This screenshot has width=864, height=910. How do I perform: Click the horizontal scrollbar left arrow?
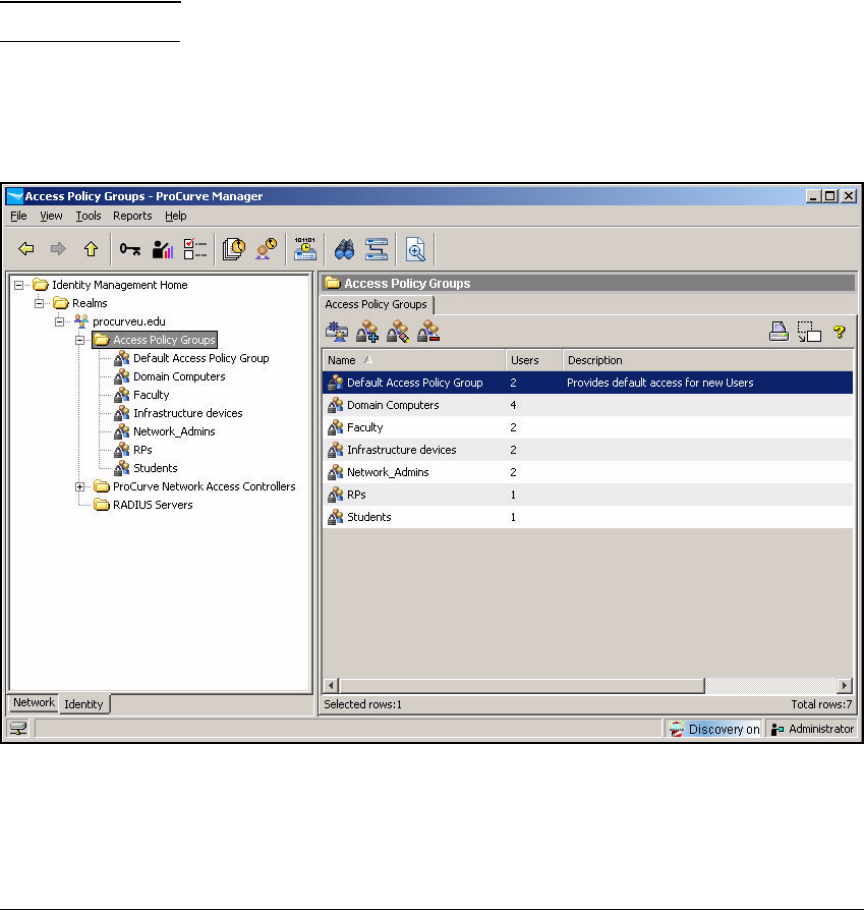(331, 685)
